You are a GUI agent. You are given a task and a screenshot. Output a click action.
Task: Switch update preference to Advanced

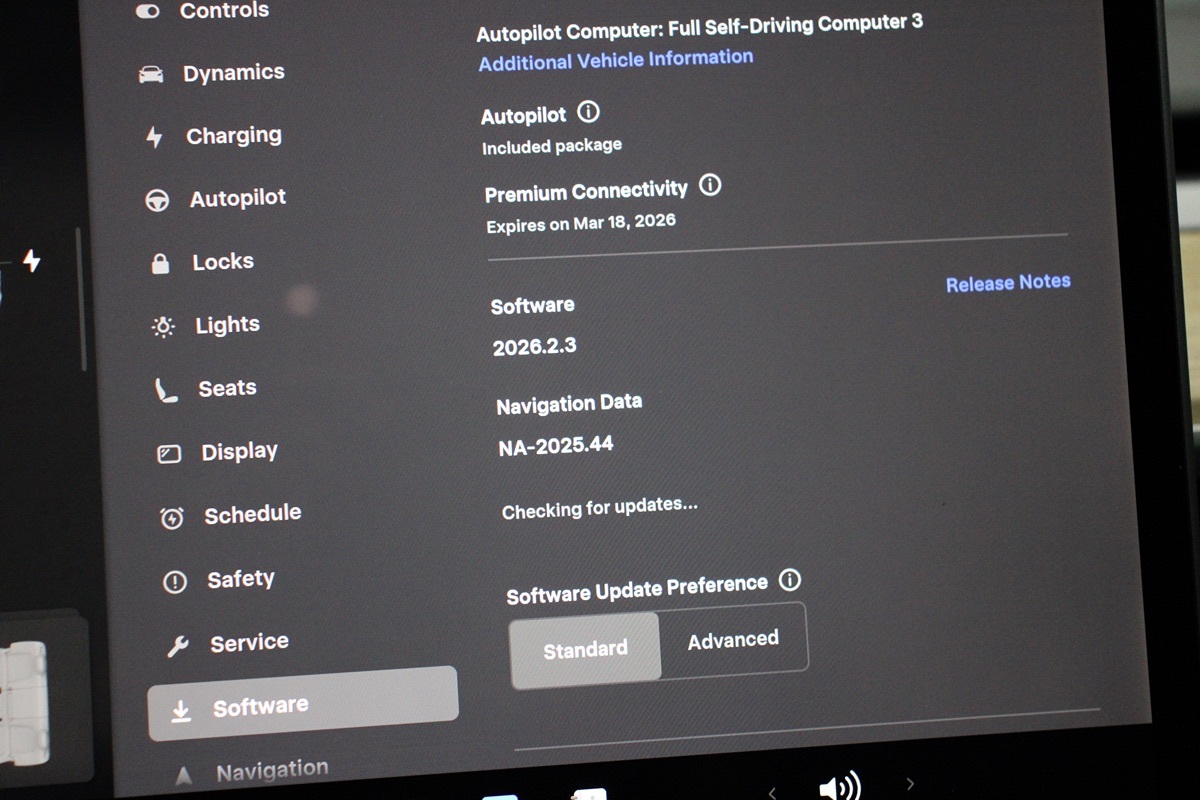(733, 640)
